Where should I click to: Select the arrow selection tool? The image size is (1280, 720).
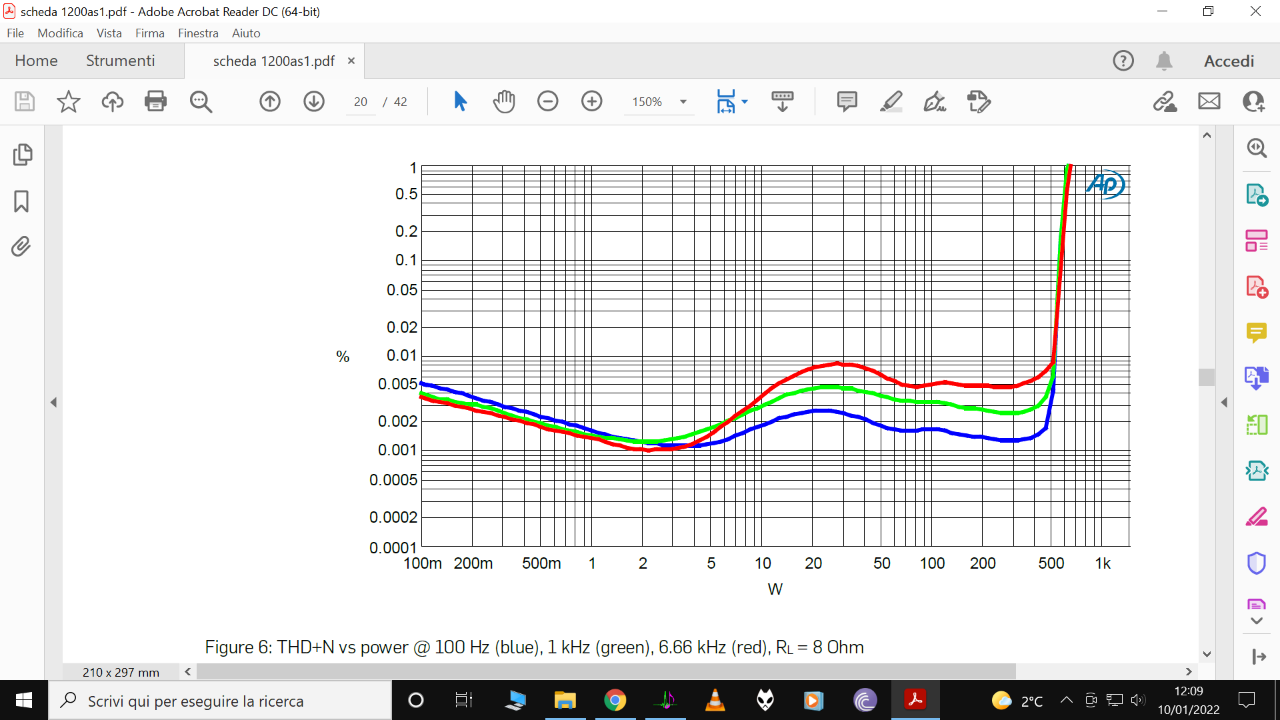[460, 101]
